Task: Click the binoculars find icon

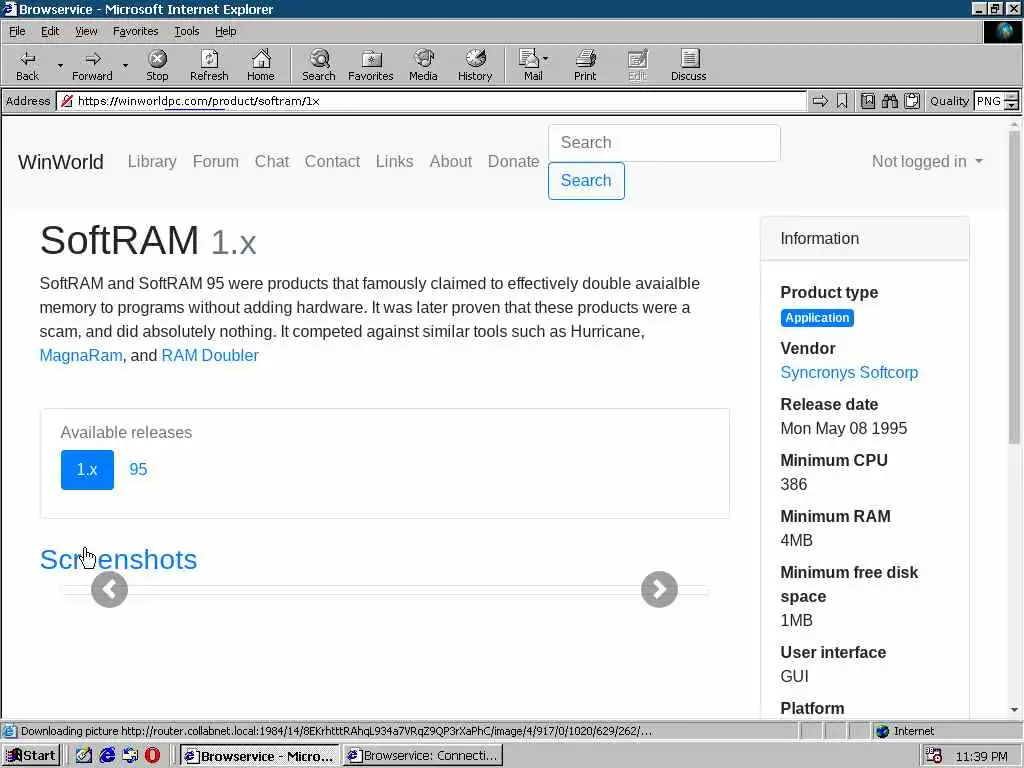Action: 889,101
